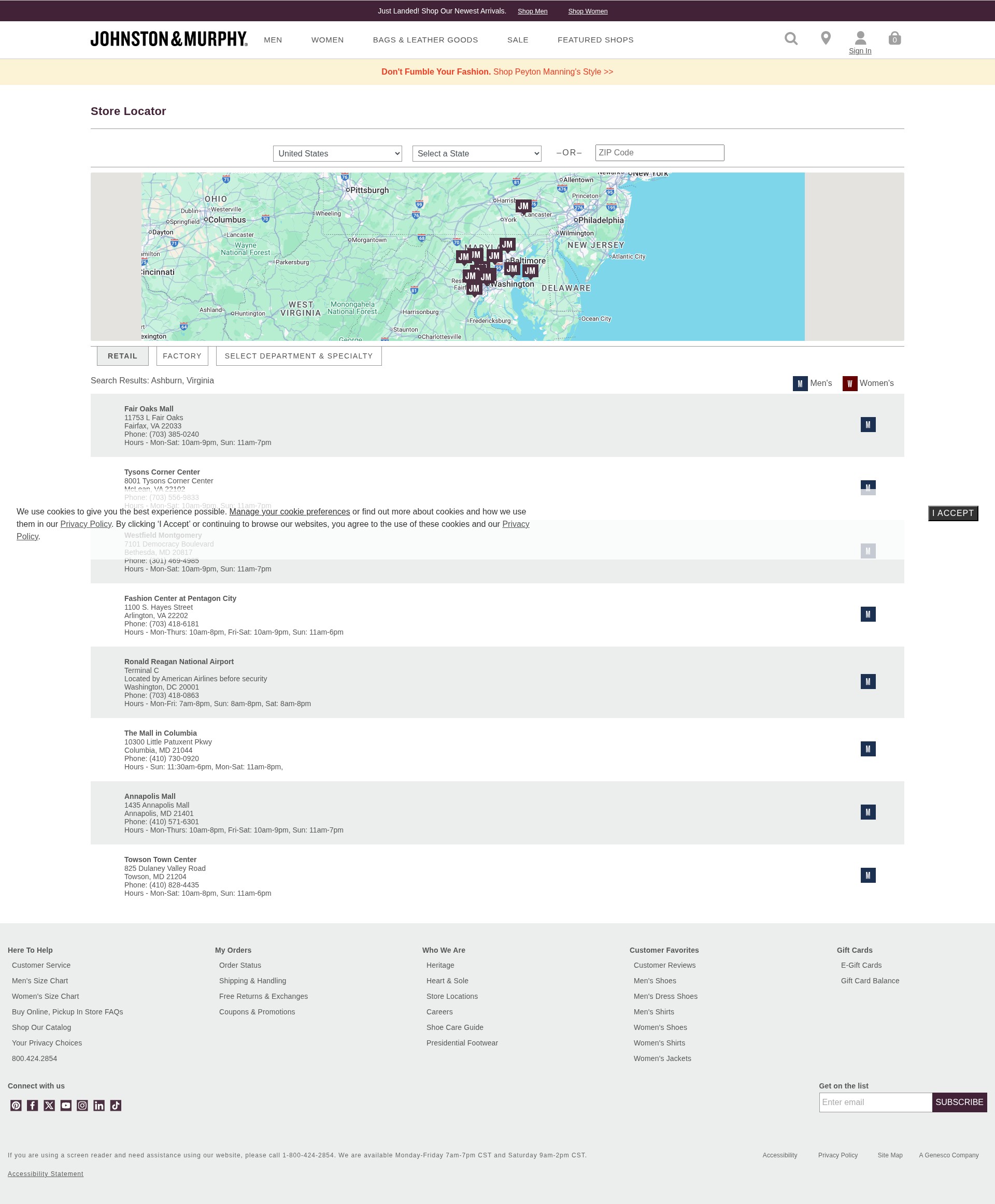
Task: Open the Customer Reviews footer link
Action: [x=664, y=965]
